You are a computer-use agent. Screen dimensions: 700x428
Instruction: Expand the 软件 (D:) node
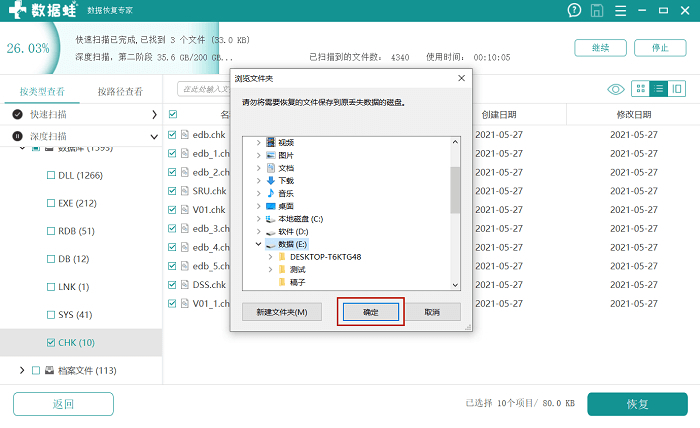click(x=258, y=232)
